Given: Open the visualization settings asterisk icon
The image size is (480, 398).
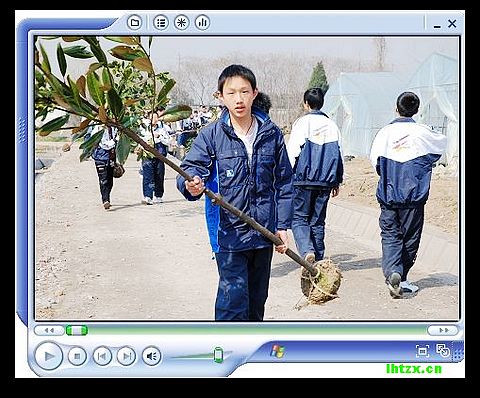Looking at the screenshot, I should coord(182,23).
